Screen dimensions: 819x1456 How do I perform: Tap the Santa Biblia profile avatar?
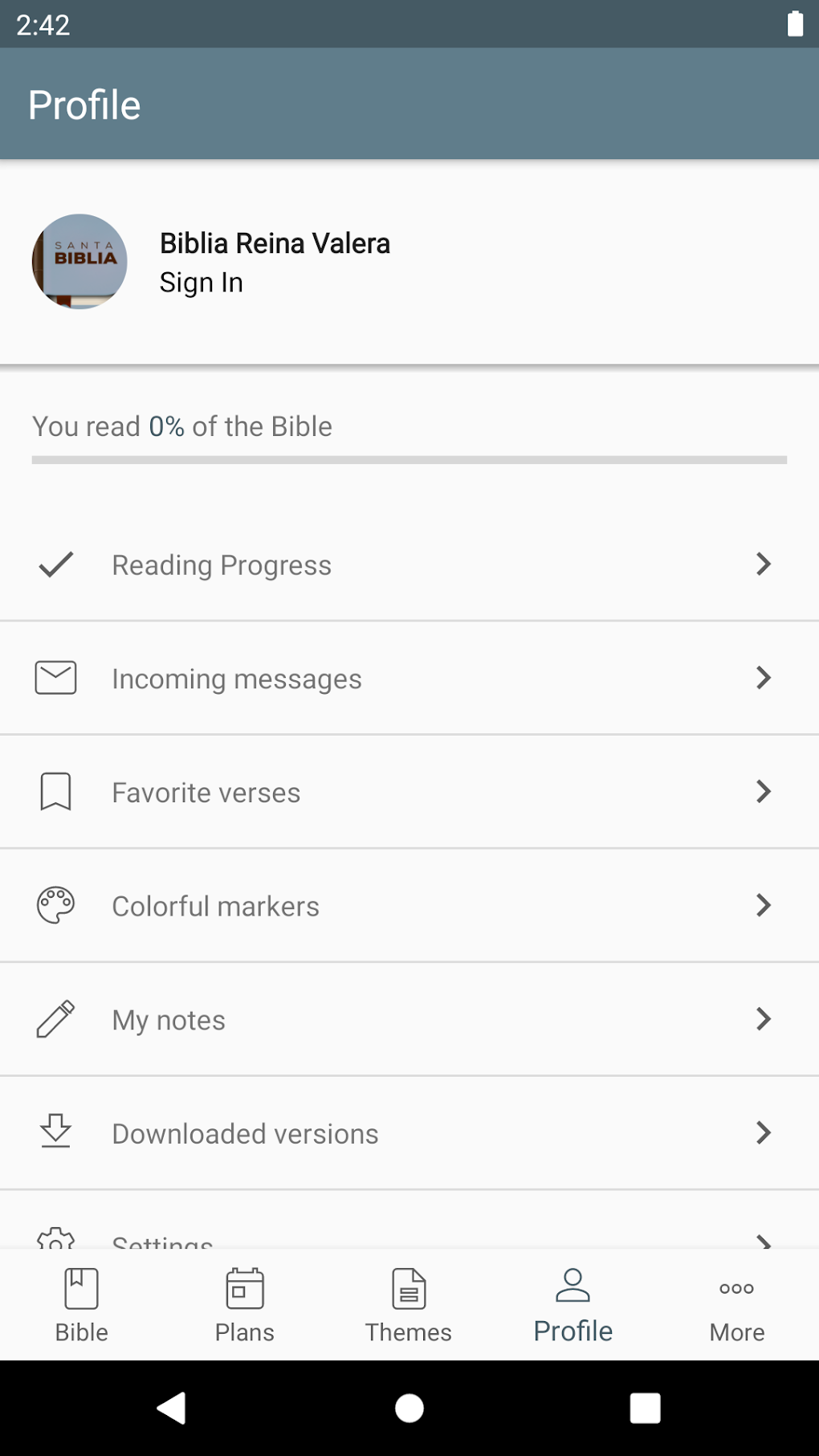pos(79,262)
